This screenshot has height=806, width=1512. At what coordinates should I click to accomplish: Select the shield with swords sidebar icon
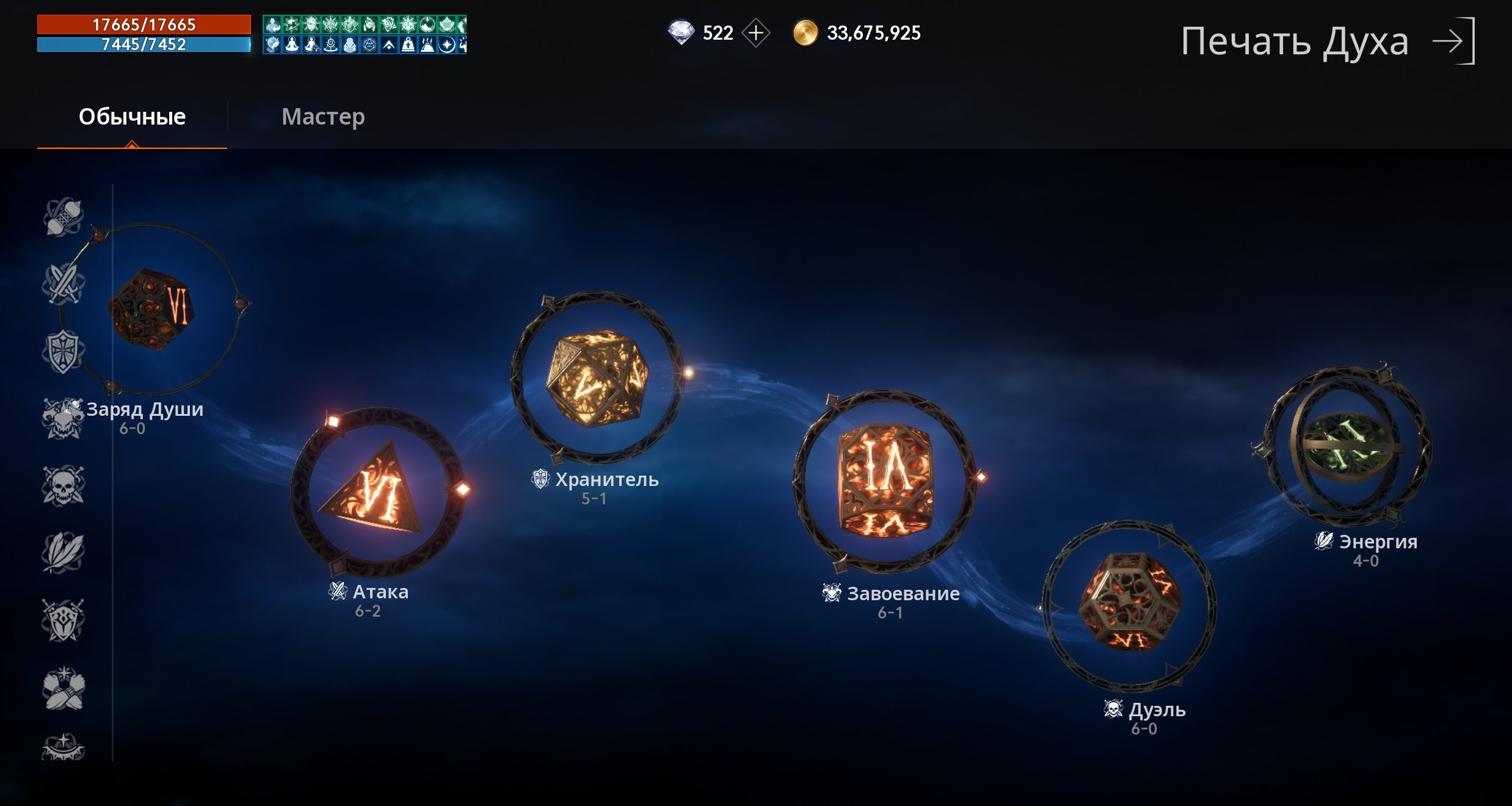(63, 620)
